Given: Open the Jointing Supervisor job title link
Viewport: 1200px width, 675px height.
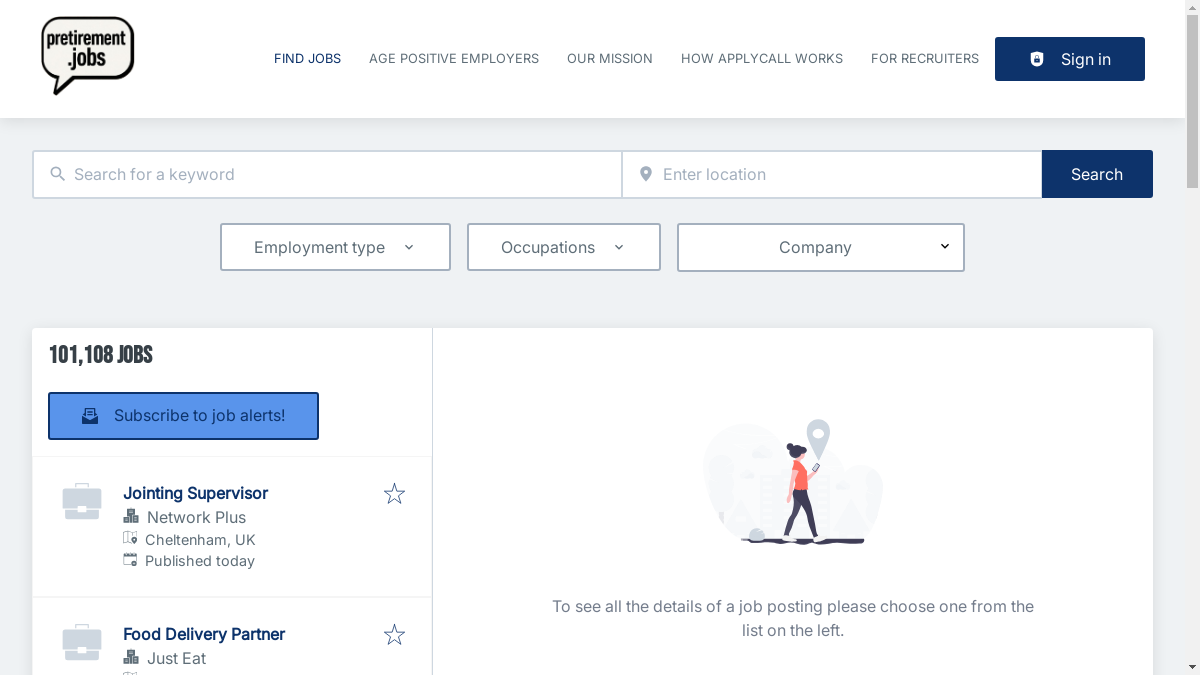Looking at the screenshot, I should pyautogui.click(x=195, y=493).
